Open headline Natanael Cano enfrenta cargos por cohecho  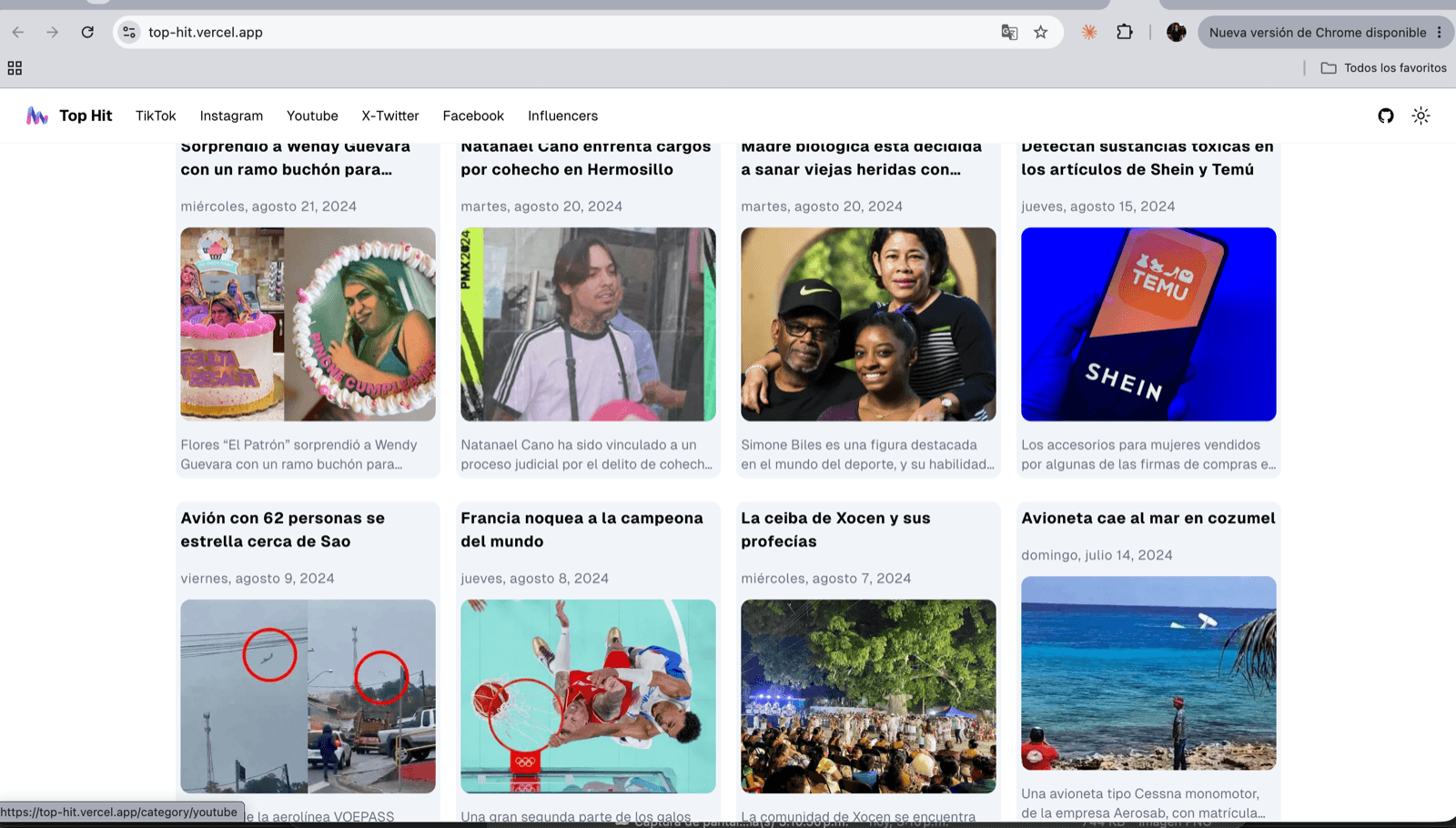point(586,157)
